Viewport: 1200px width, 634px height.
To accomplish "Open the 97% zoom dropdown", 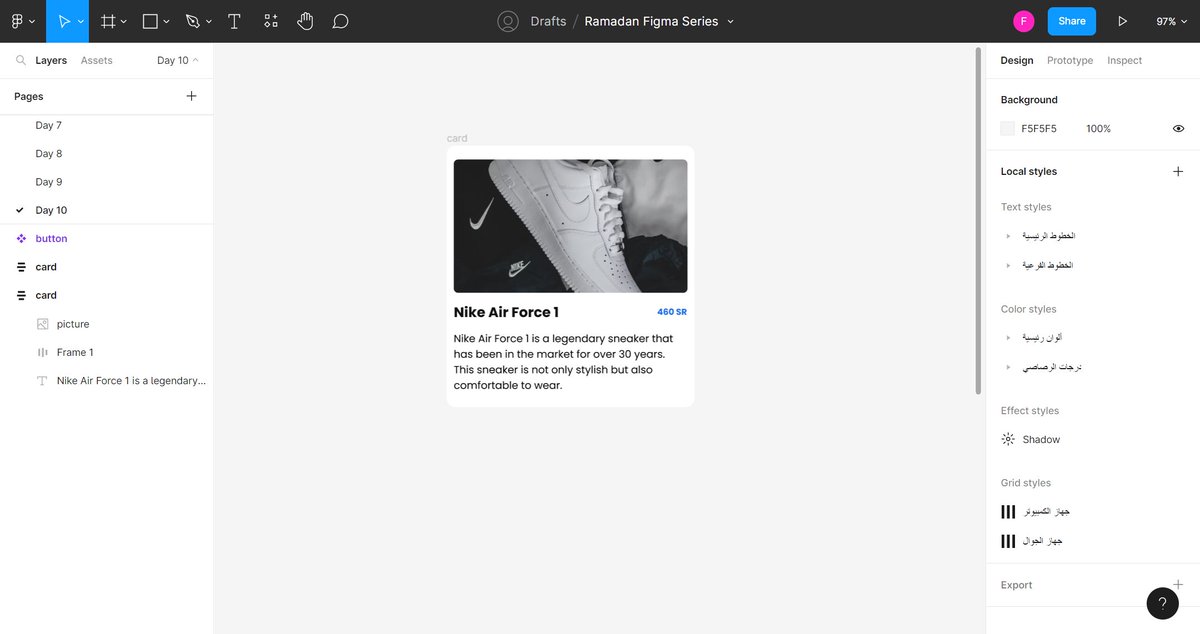I will pyautogui.click(x=1171, y=21).
